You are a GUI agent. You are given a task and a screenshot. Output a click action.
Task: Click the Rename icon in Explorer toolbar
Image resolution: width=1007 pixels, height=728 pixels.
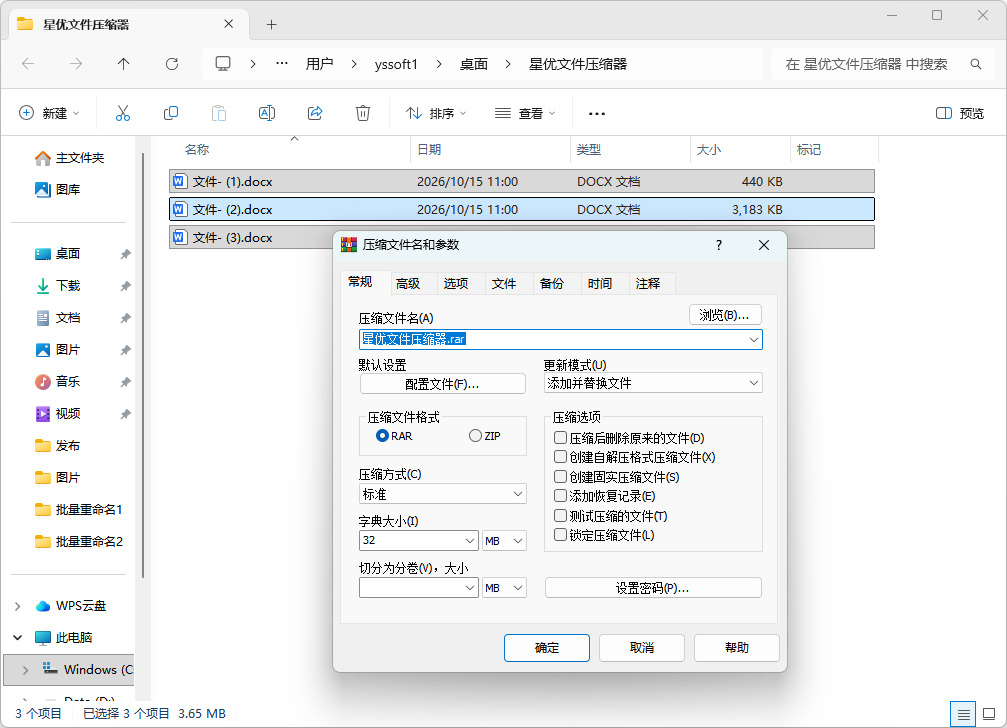coord(267,114)
